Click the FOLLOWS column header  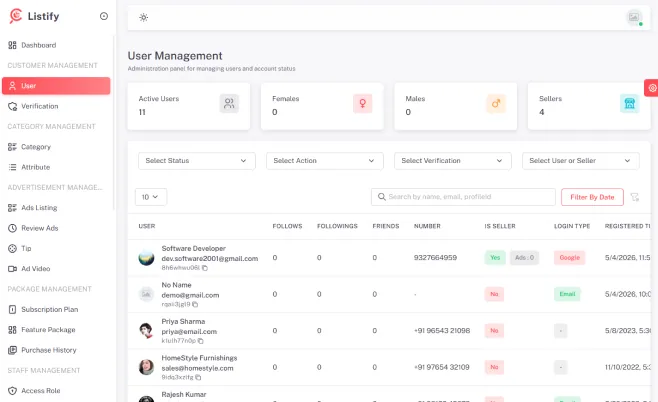(287, 226)
